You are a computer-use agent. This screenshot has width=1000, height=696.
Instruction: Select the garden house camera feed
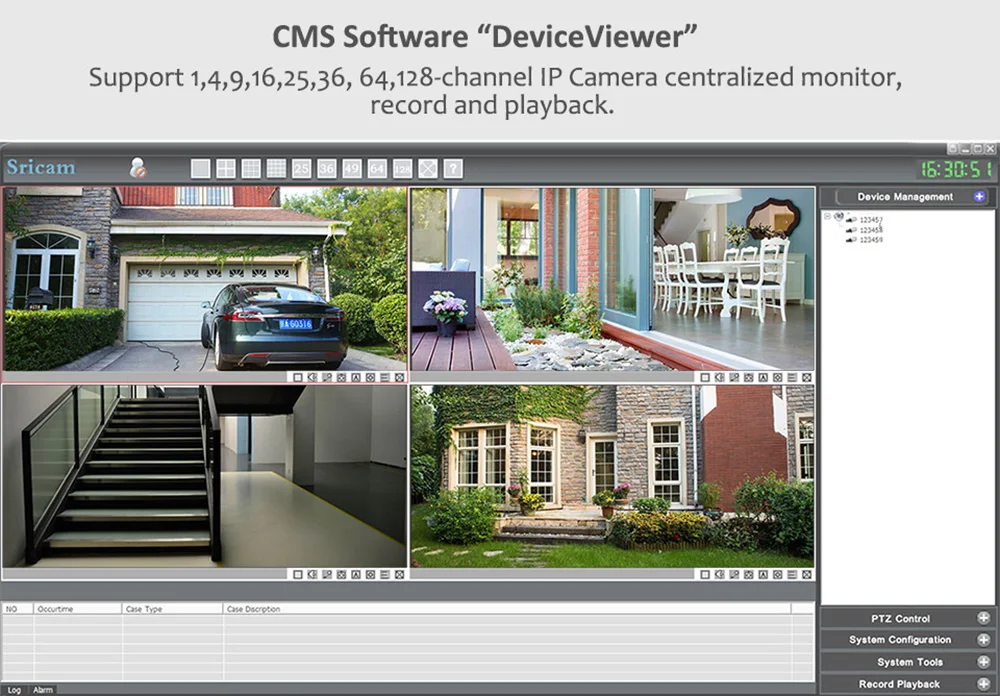[x=612, y=476]
